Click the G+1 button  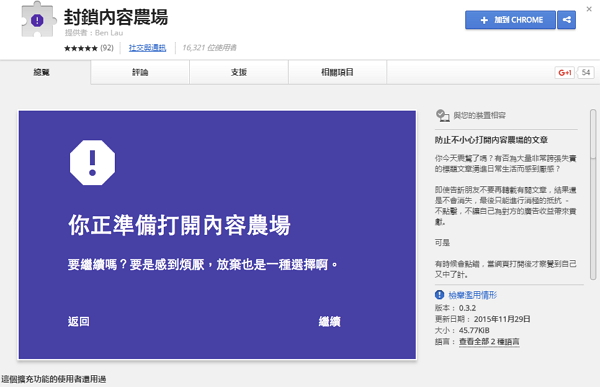coord(565,72)
